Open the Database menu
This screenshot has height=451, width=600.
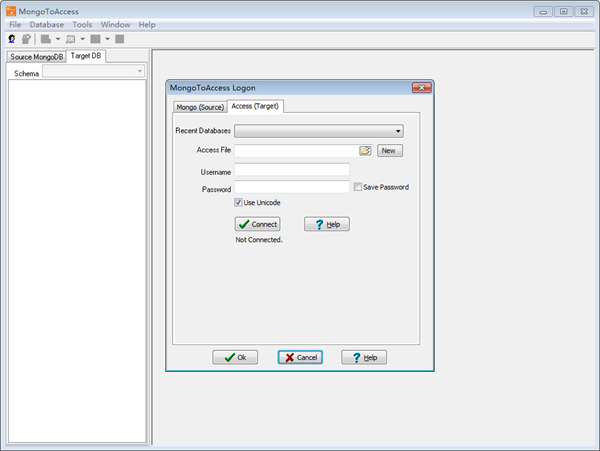[x=47, y=24]
